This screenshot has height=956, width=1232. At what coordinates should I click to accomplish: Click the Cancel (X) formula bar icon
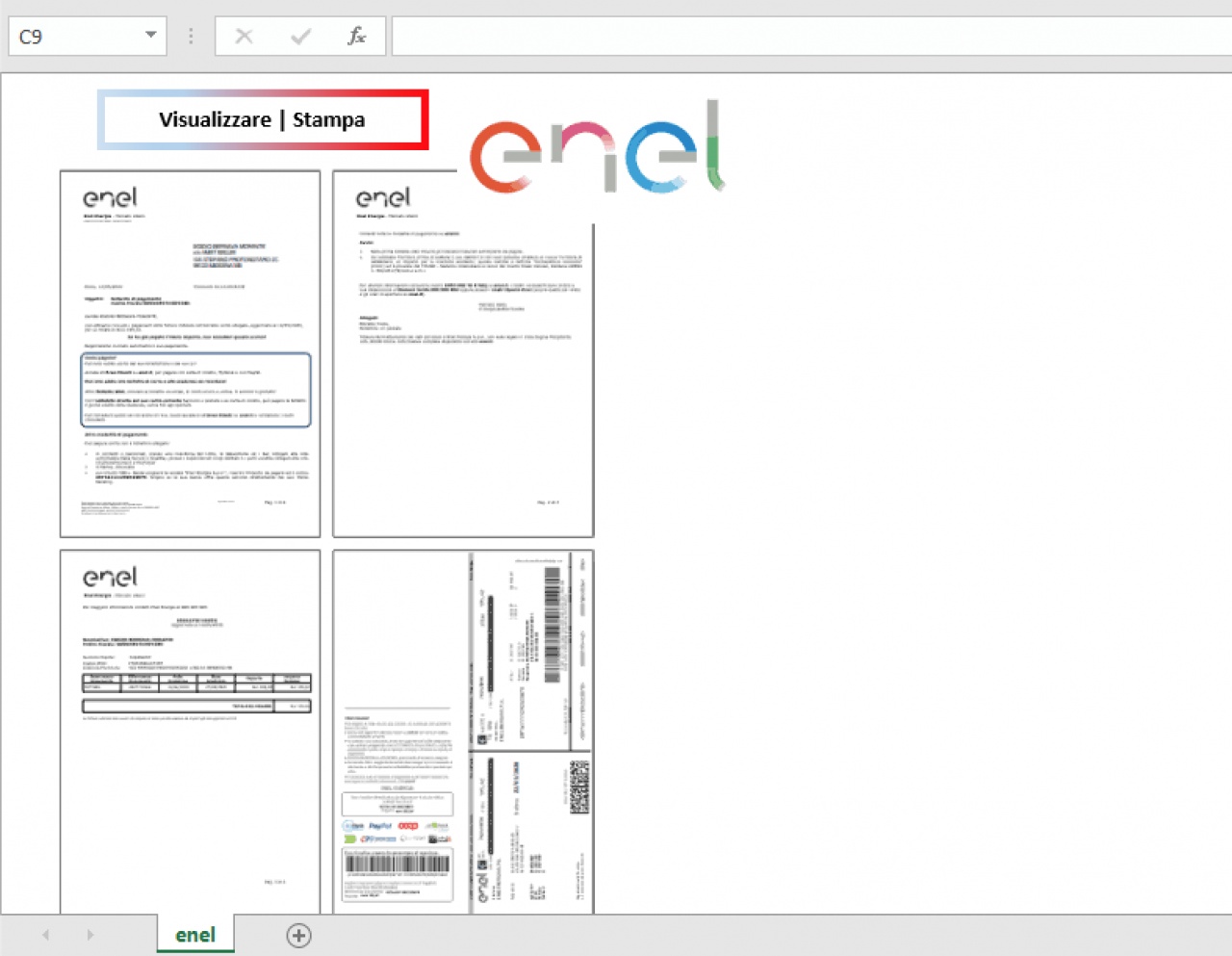tap(244, 37)
